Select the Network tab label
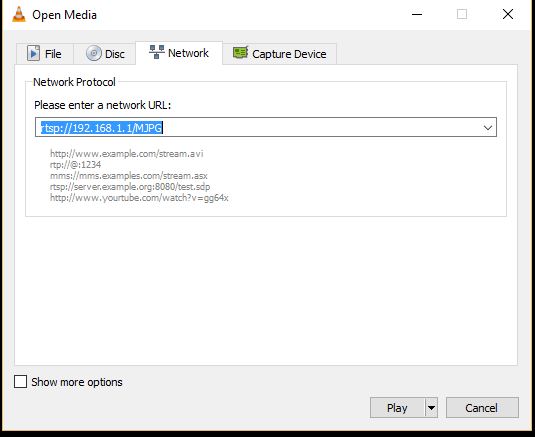 188,53
